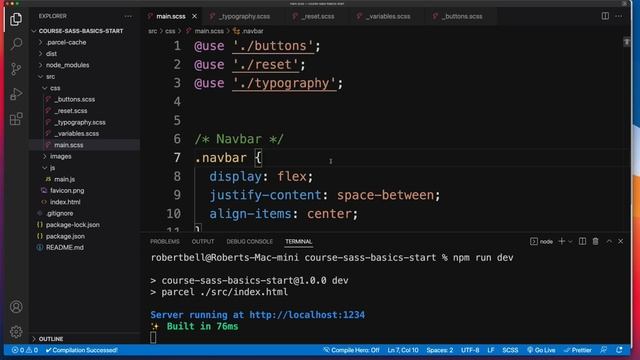Select the Terminal panel tab

pos(298,242)
